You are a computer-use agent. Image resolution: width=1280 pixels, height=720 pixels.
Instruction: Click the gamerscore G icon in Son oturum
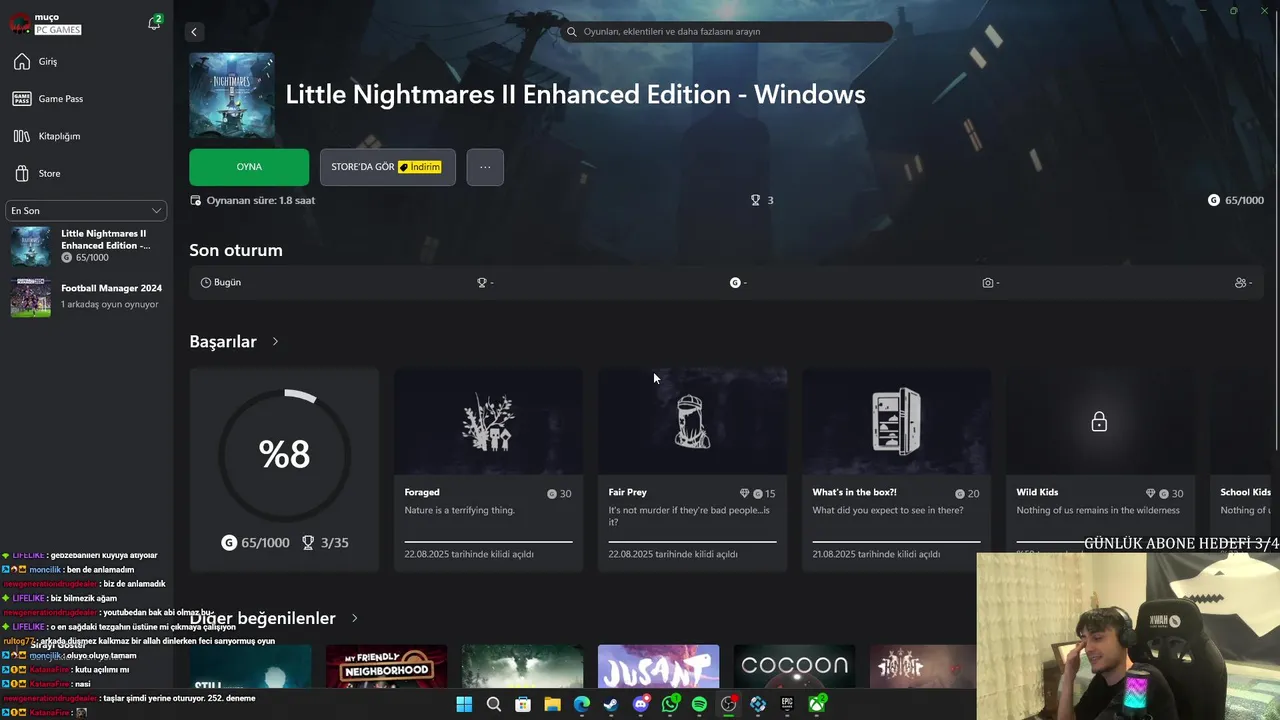pos(735,283)
